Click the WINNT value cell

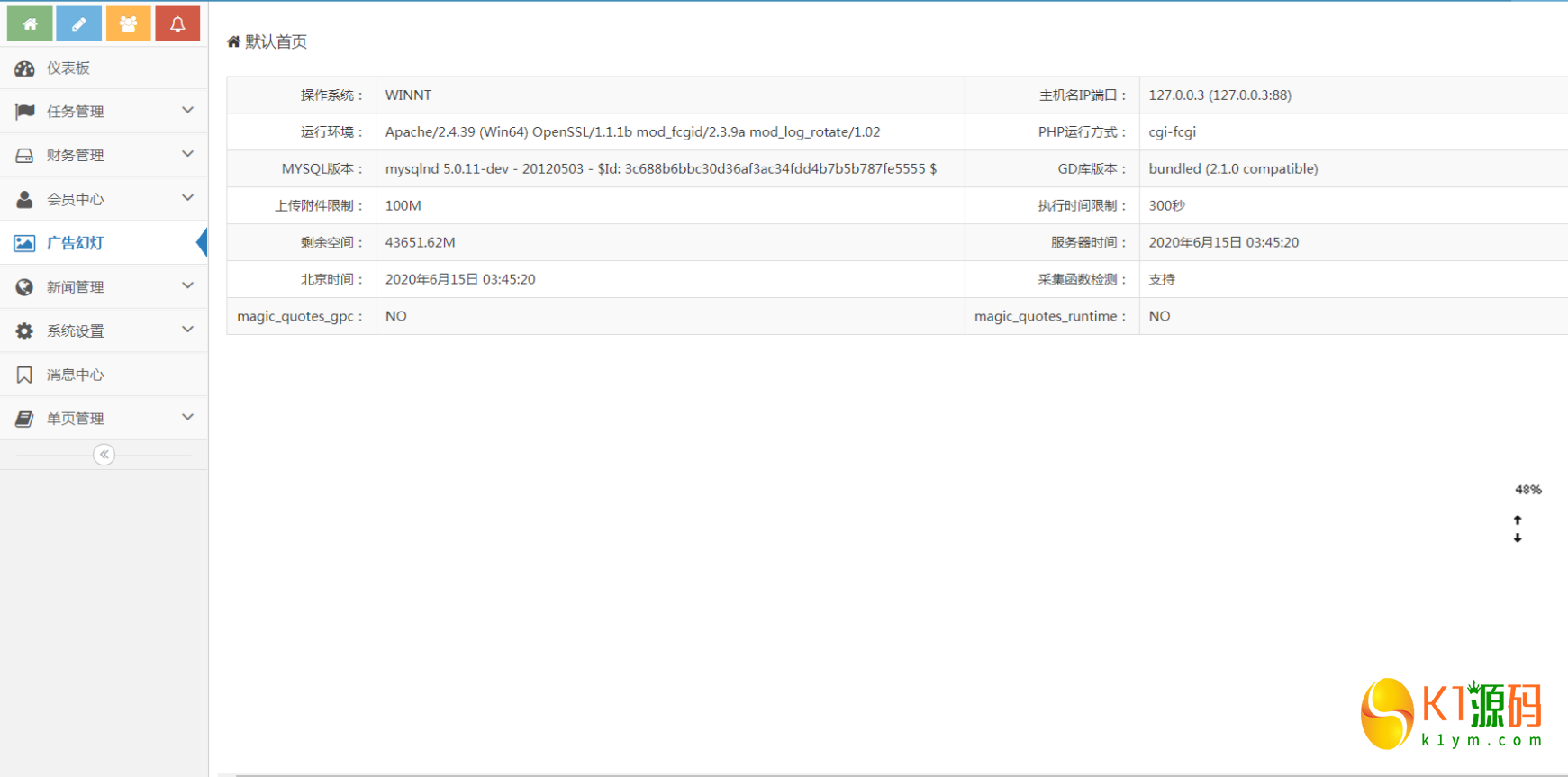click(670, 95)
